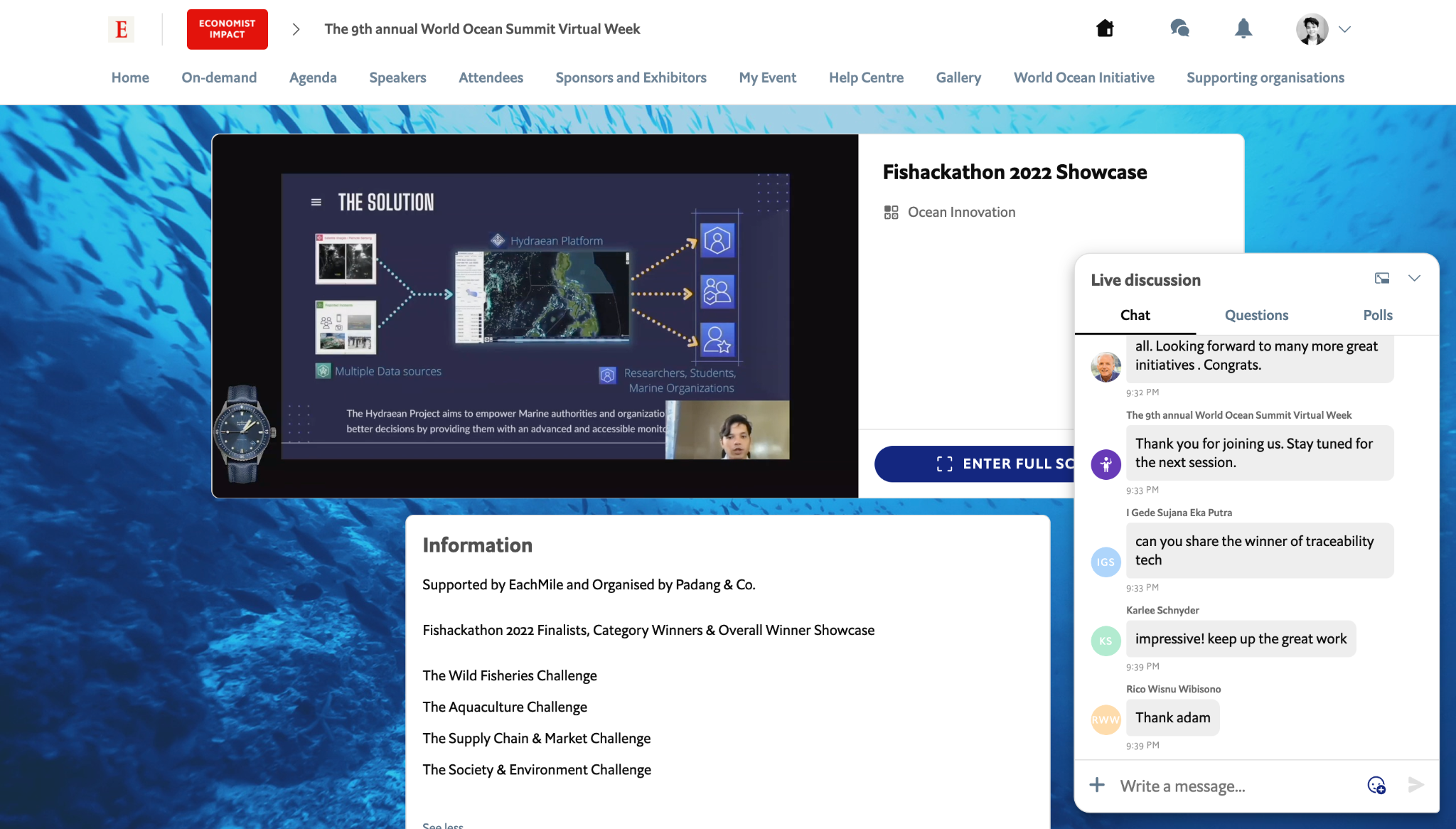Screen dimensions: 1456x829
Task: Click the Ocean Innovation label
Action: [961, 212]
